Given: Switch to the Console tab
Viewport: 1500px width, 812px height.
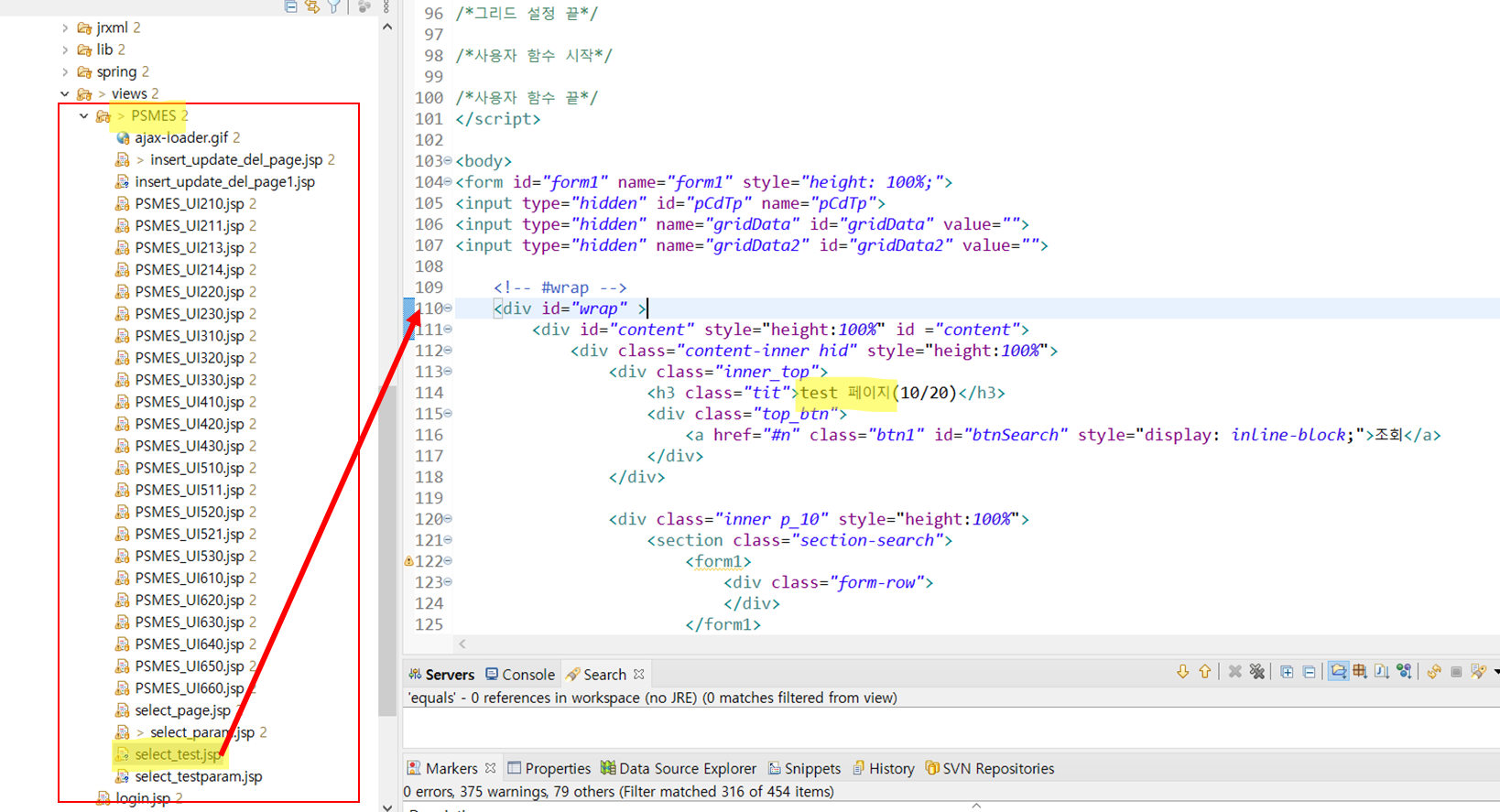Looking at the screenshot, I should 520,675.
